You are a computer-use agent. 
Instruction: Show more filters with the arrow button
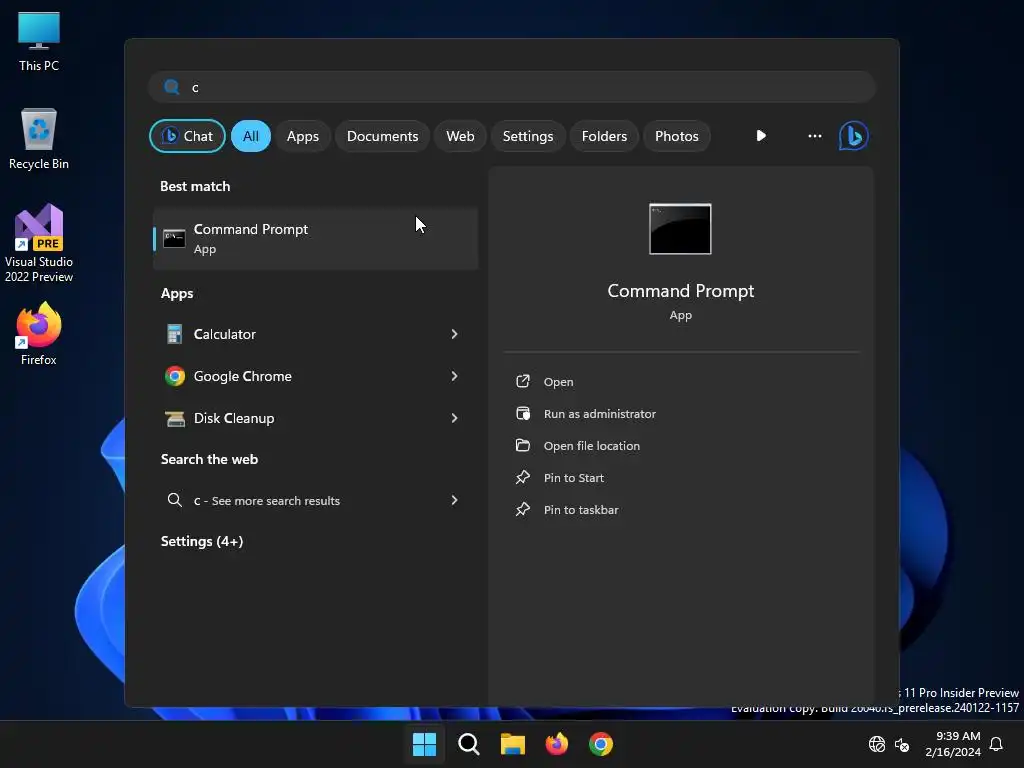pyautogui.click(x=761, y=136)
